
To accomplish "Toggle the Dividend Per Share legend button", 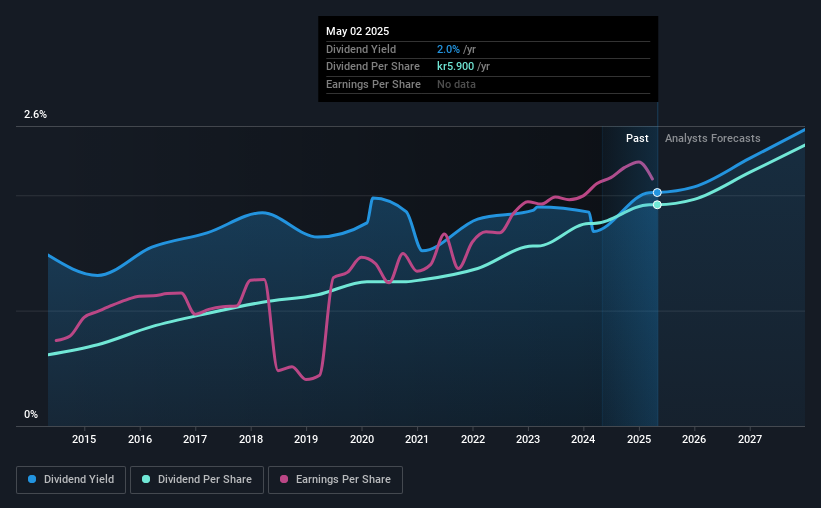I will pyautogui.click(x=197, y=480).
